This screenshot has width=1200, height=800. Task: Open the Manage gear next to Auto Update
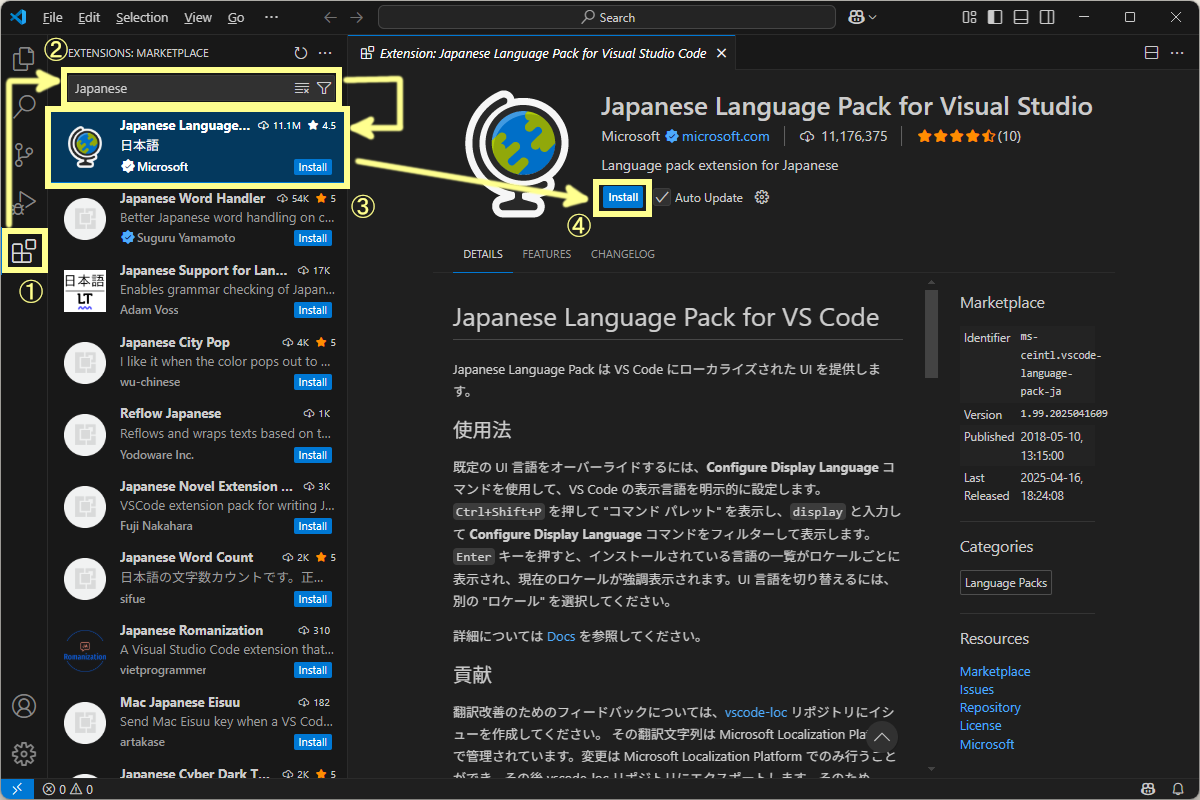click(761, 197)
